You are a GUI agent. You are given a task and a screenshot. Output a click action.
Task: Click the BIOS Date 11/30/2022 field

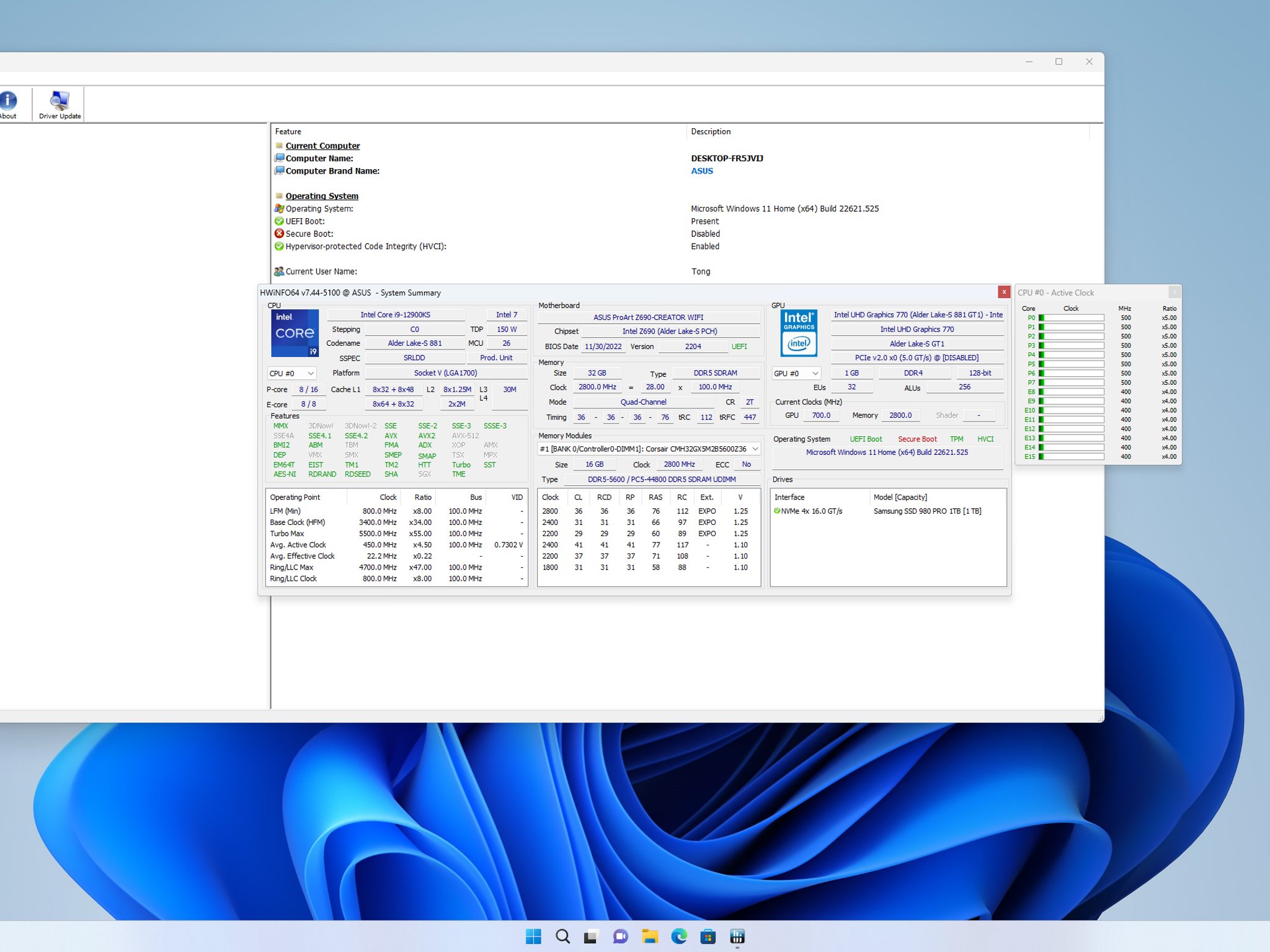point(603,346)
